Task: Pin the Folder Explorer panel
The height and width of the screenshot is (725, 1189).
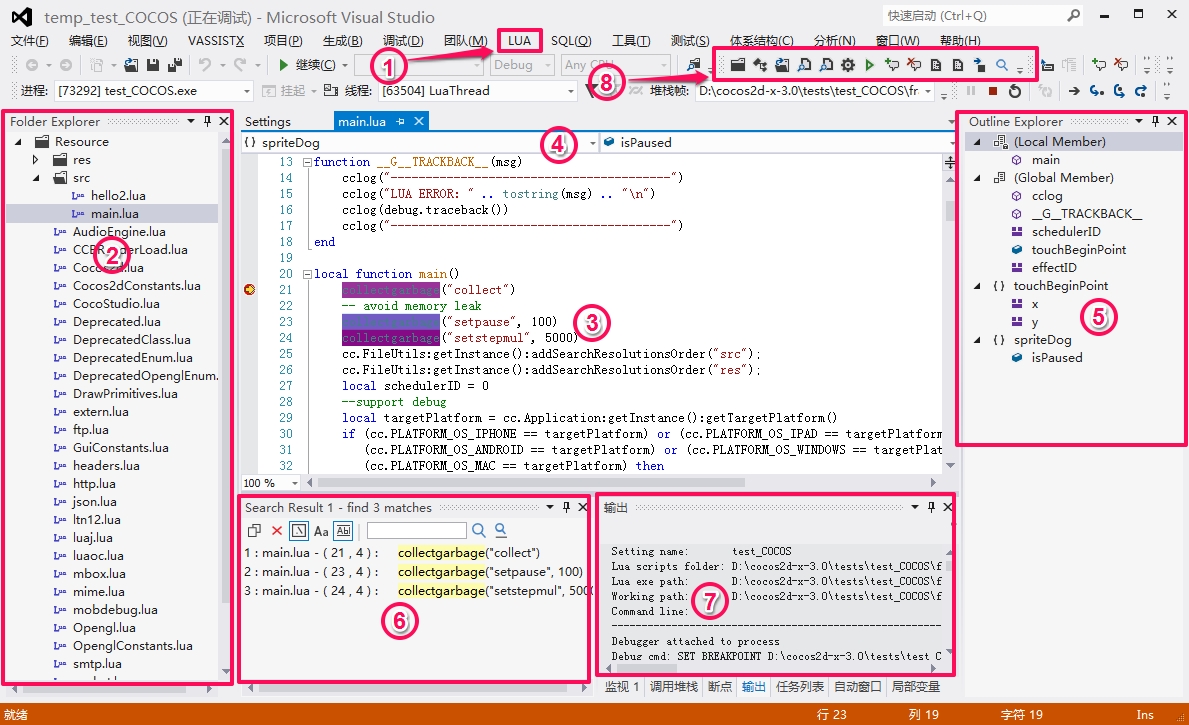Action: click(207, 121)
